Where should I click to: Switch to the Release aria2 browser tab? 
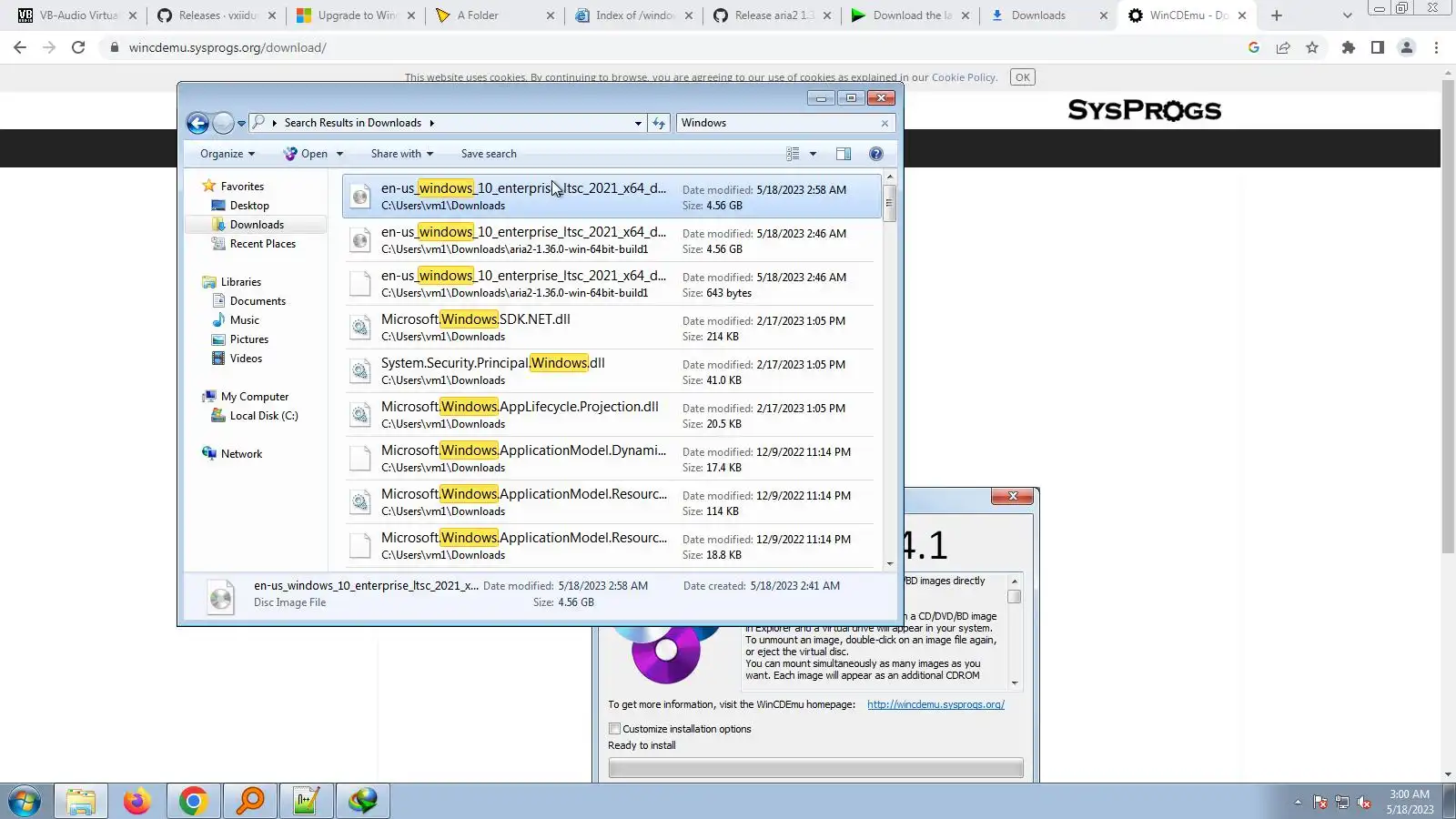(773, 15)
